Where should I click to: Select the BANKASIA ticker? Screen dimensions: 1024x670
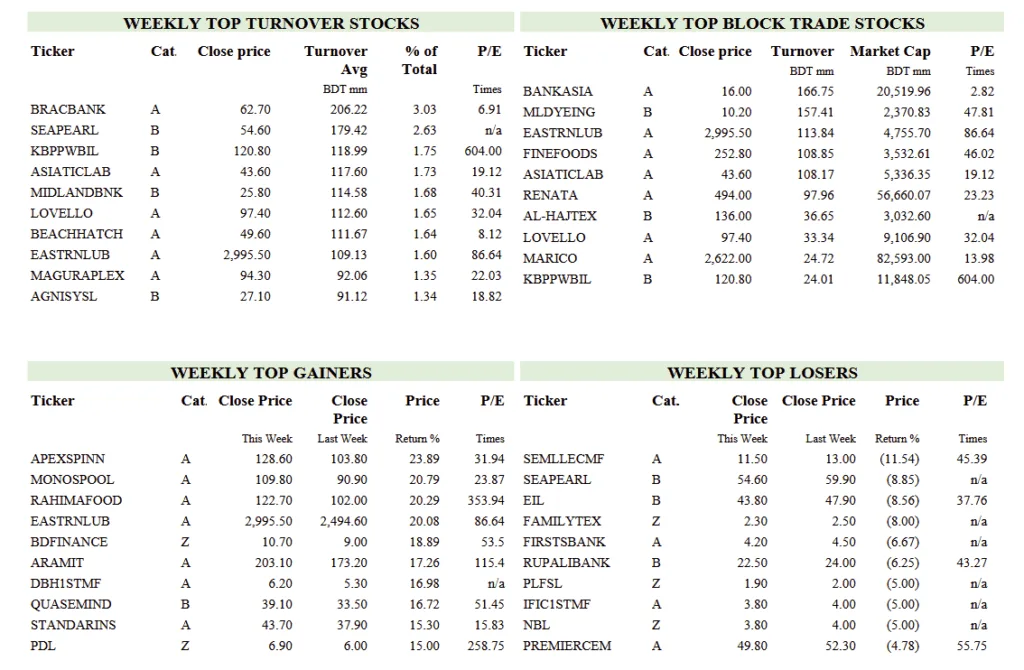[558, 92]
